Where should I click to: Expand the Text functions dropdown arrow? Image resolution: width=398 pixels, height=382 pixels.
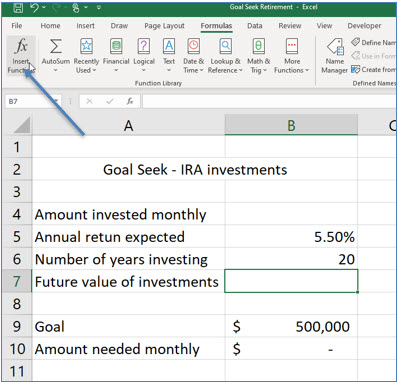pyautogui.click(x=169, y=70)
